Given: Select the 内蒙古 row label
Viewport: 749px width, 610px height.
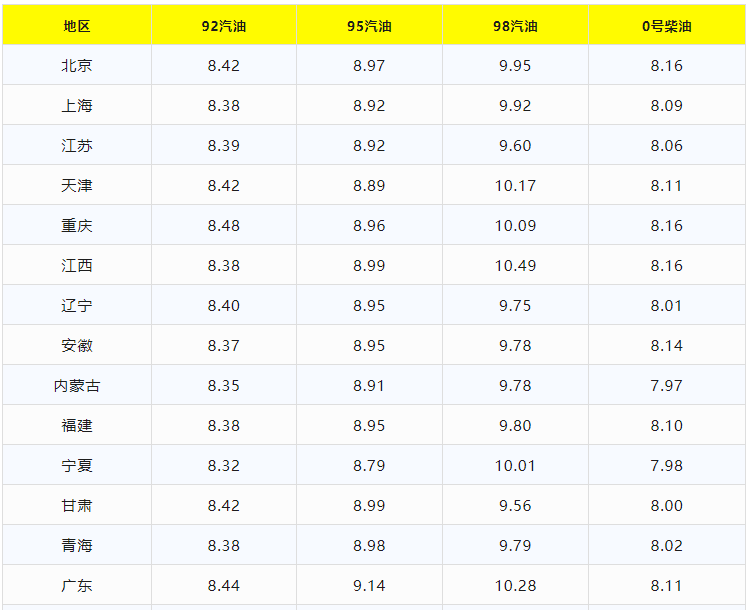Looking at the screenshot, I should coord(77,386).
